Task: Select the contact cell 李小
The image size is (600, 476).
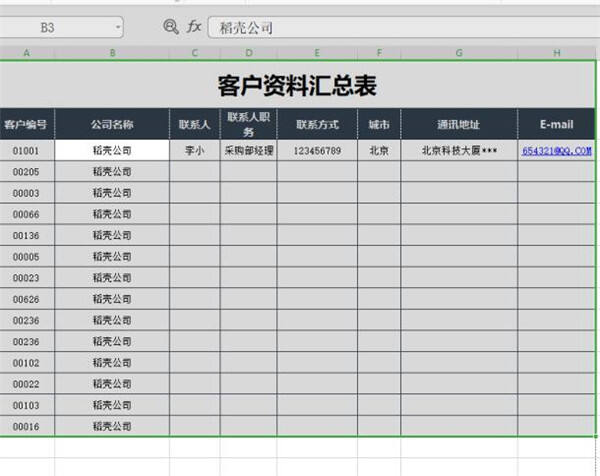Action: coord(195,150)
